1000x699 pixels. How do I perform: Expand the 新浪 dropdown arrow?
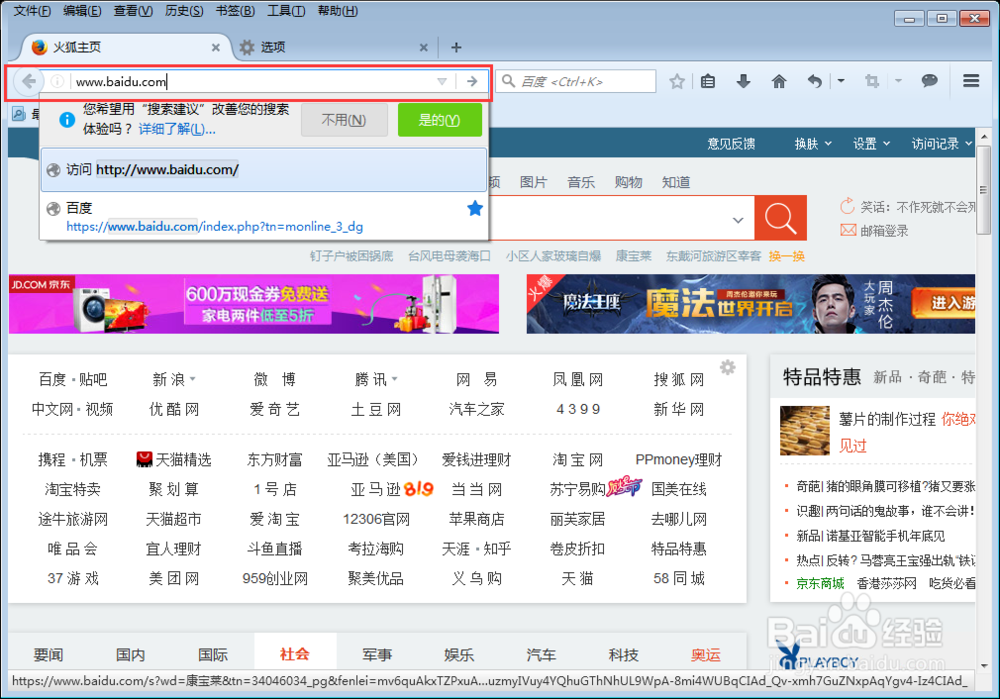click(x=193, y=379)
